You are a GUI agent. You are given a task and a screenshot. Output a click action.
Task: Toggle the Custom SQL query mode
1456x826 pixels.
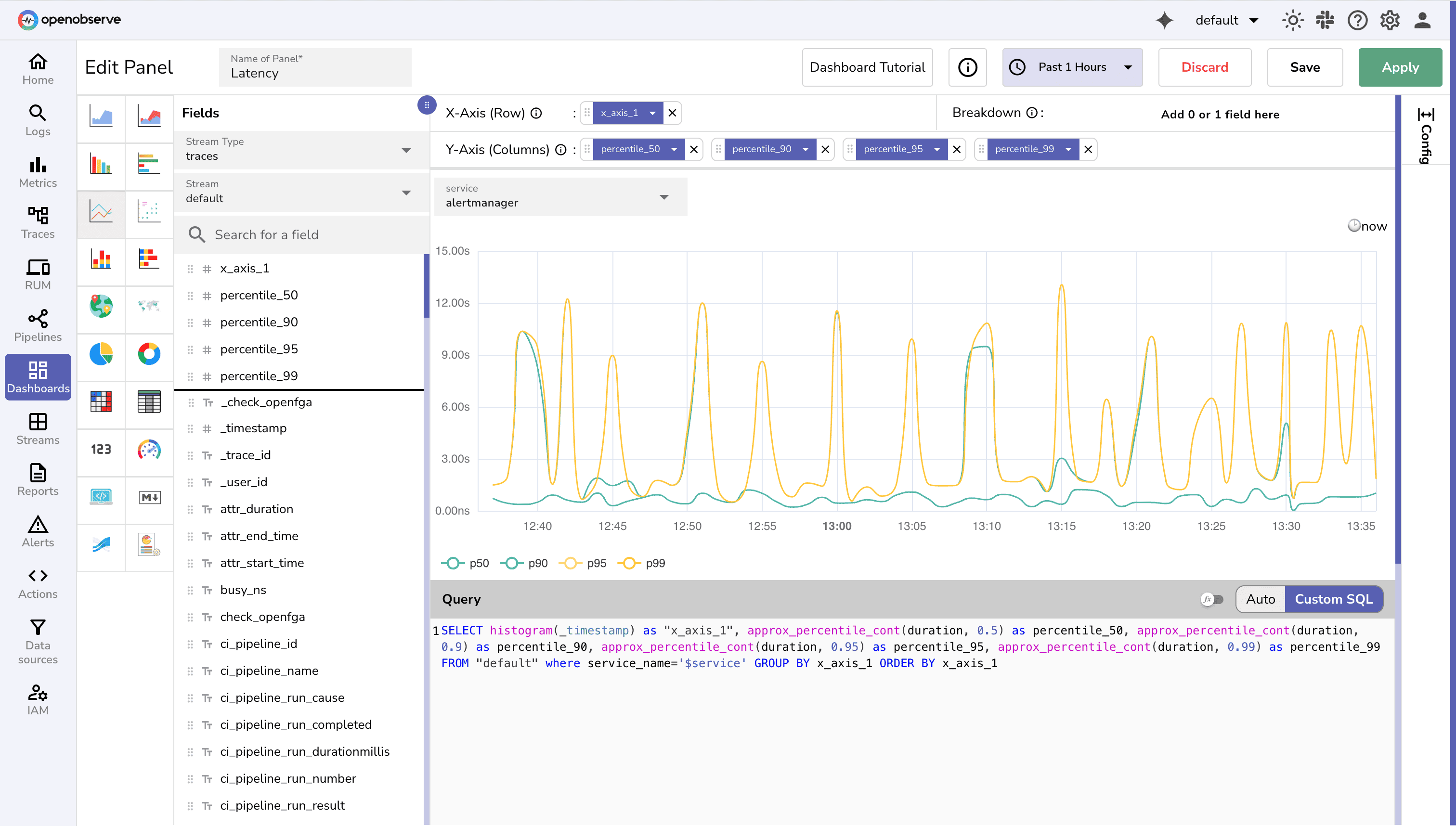pyautogui.click(x=1333, y=599)
